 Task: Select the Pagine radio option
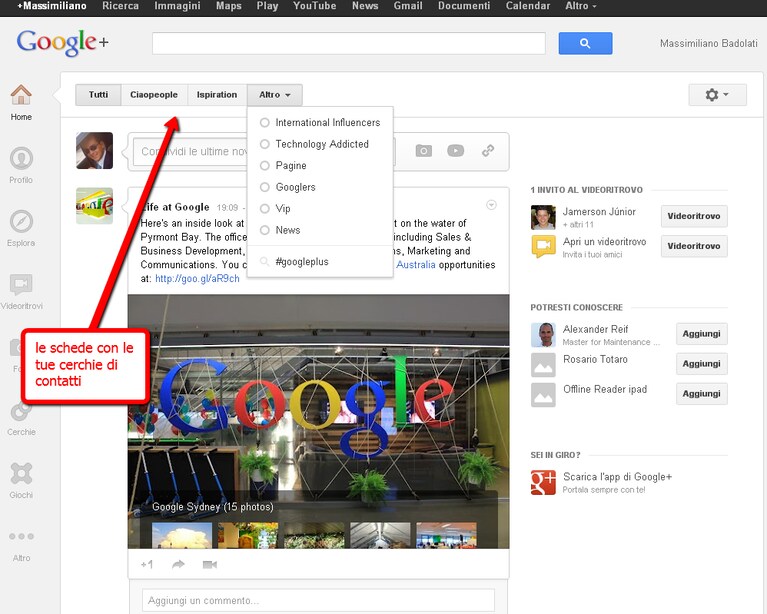265,165
